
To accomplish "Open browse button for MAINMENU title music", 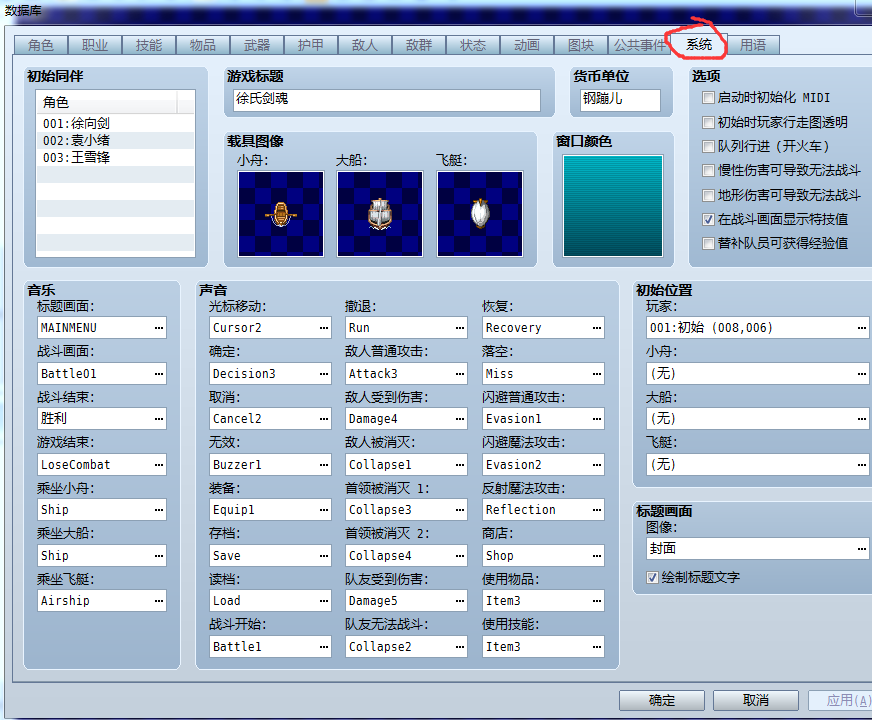I will (x=159, y=328).
